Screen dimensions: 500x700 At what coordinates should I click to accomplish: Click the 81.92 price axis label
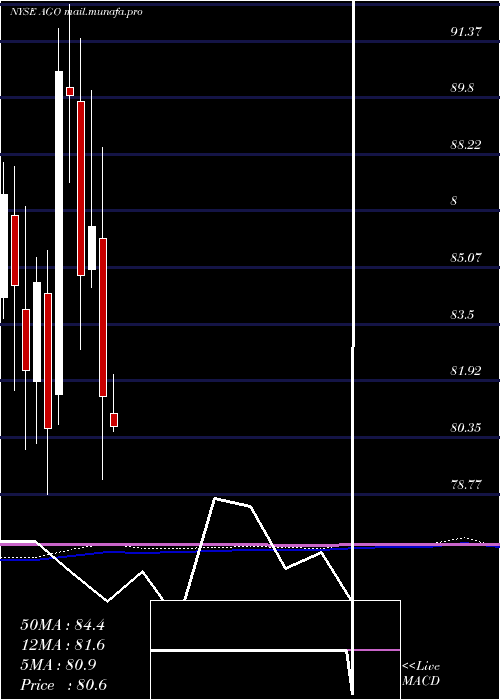click(x=466, y=371)
